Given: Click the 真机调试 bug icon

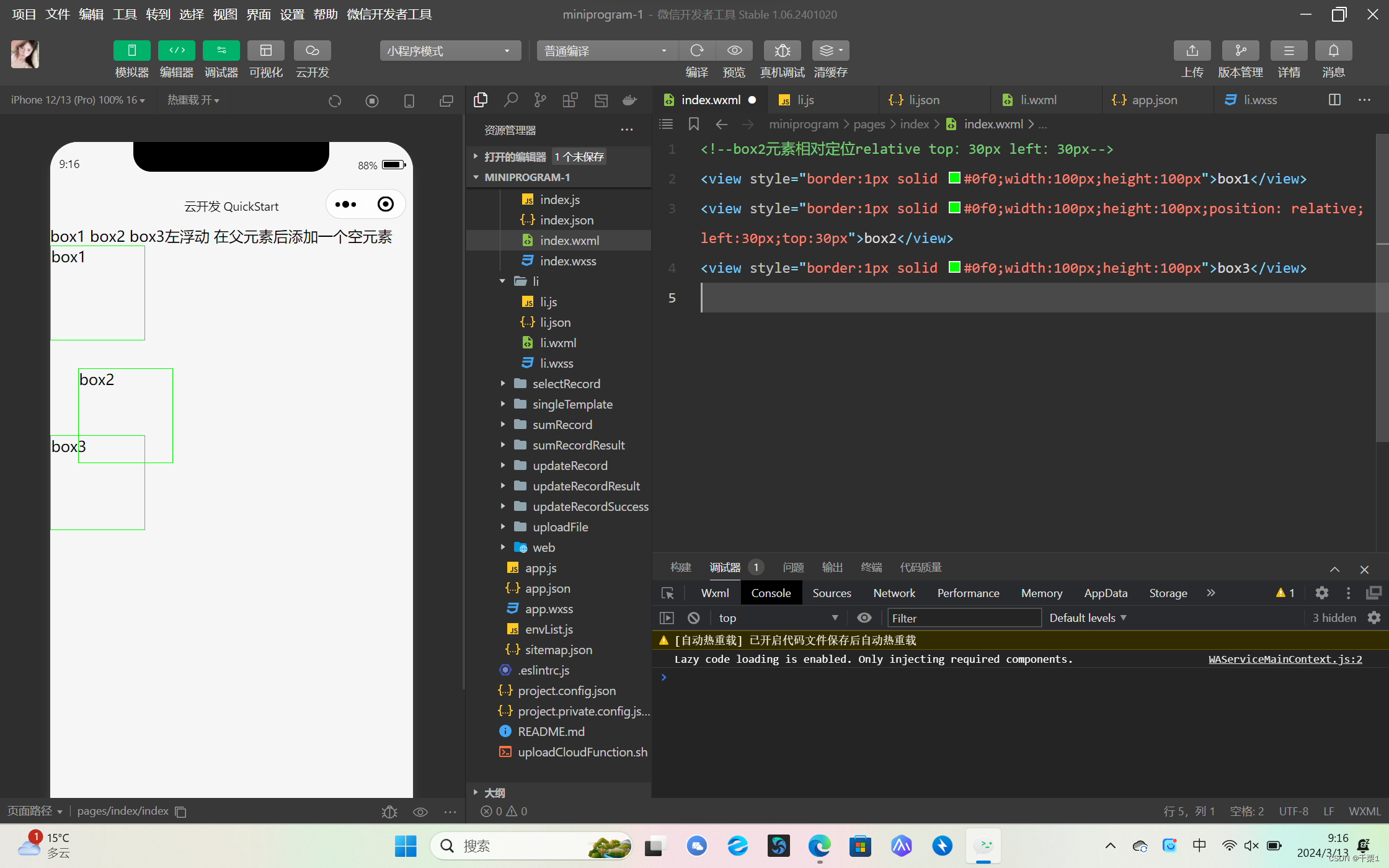Looking at the screenshot, I should point(782,50).
